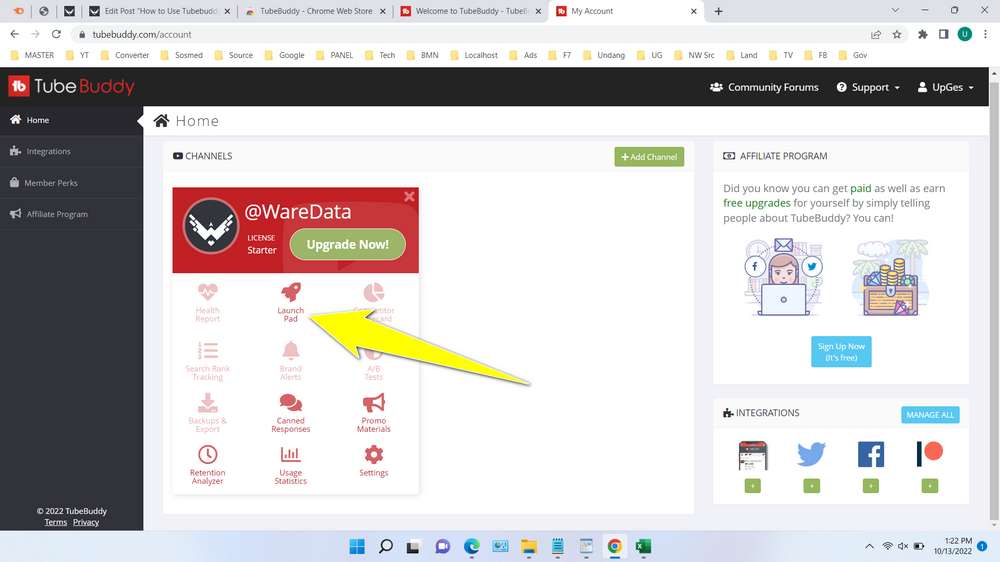Open the Terms link
1000x562 pixels.
(x=55, y=522)
